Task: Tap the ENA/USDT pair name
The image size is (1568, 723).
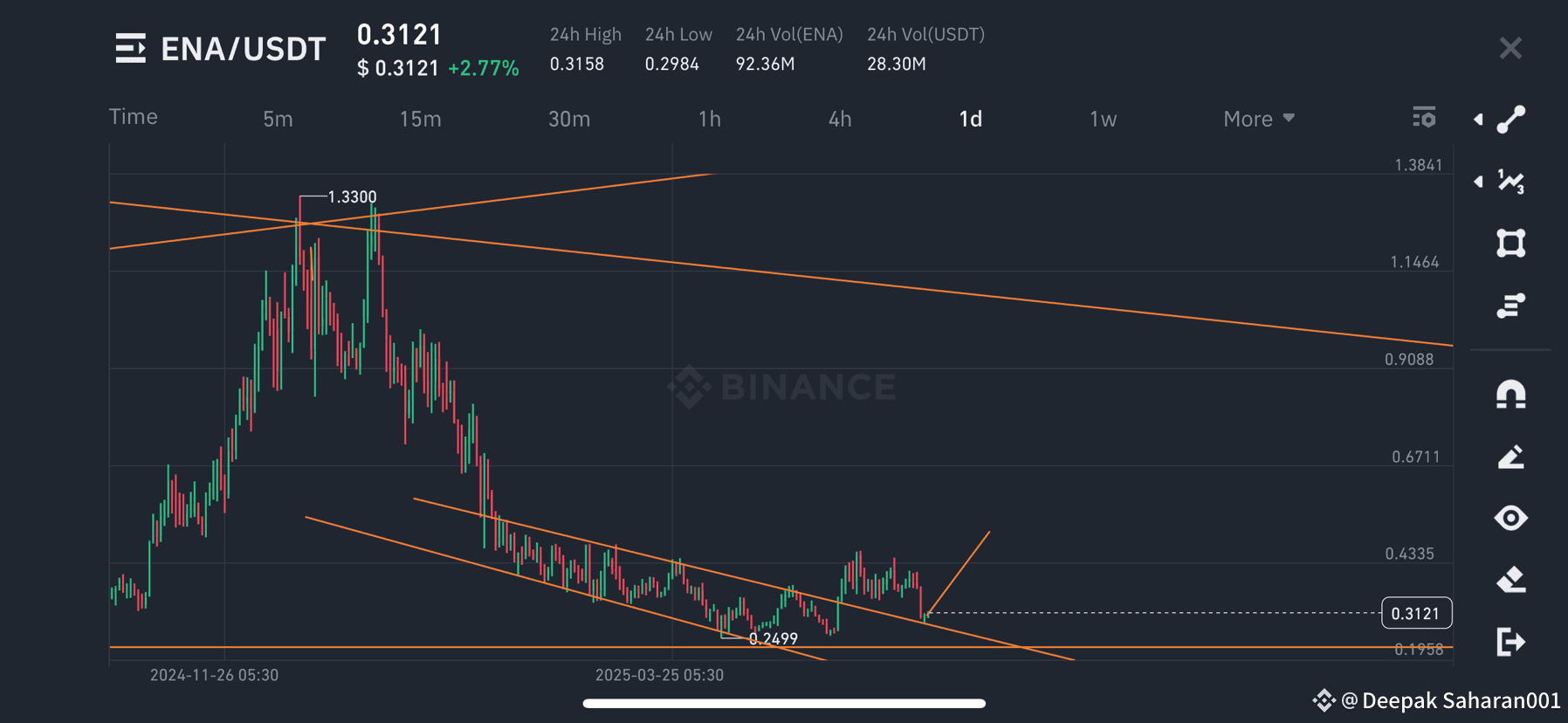Action: click(x=244, y=49)
